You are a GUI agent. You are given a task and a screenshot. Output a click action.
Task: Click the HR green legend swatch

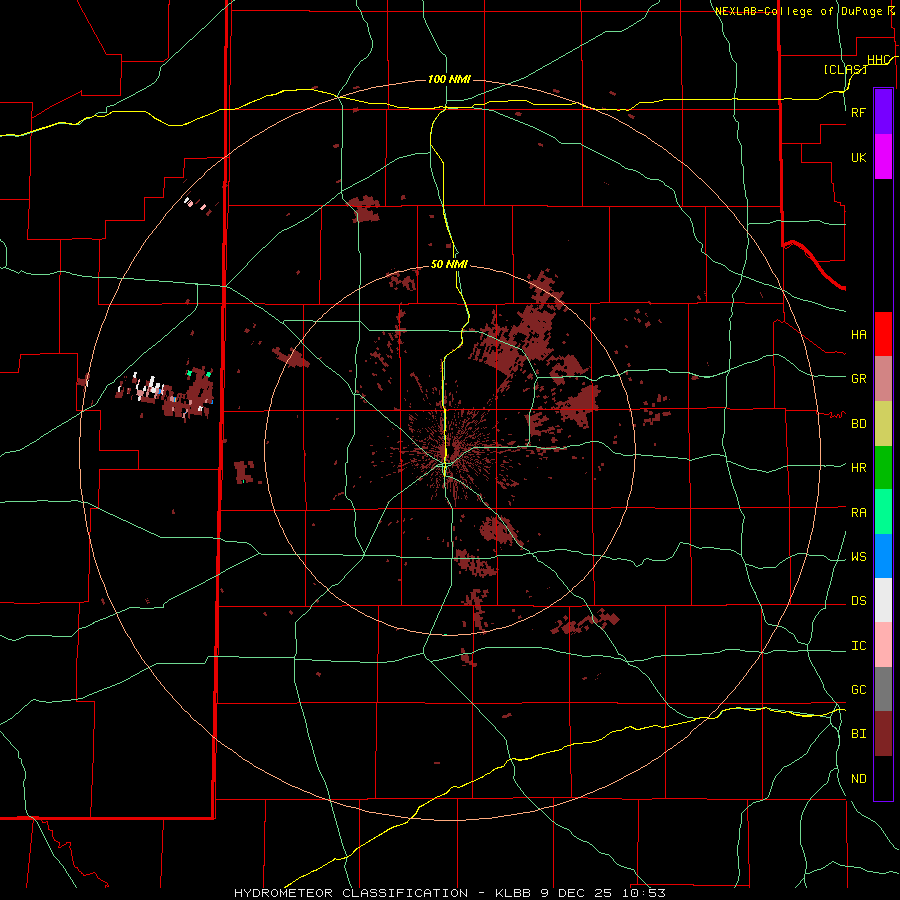coord(883,467)
